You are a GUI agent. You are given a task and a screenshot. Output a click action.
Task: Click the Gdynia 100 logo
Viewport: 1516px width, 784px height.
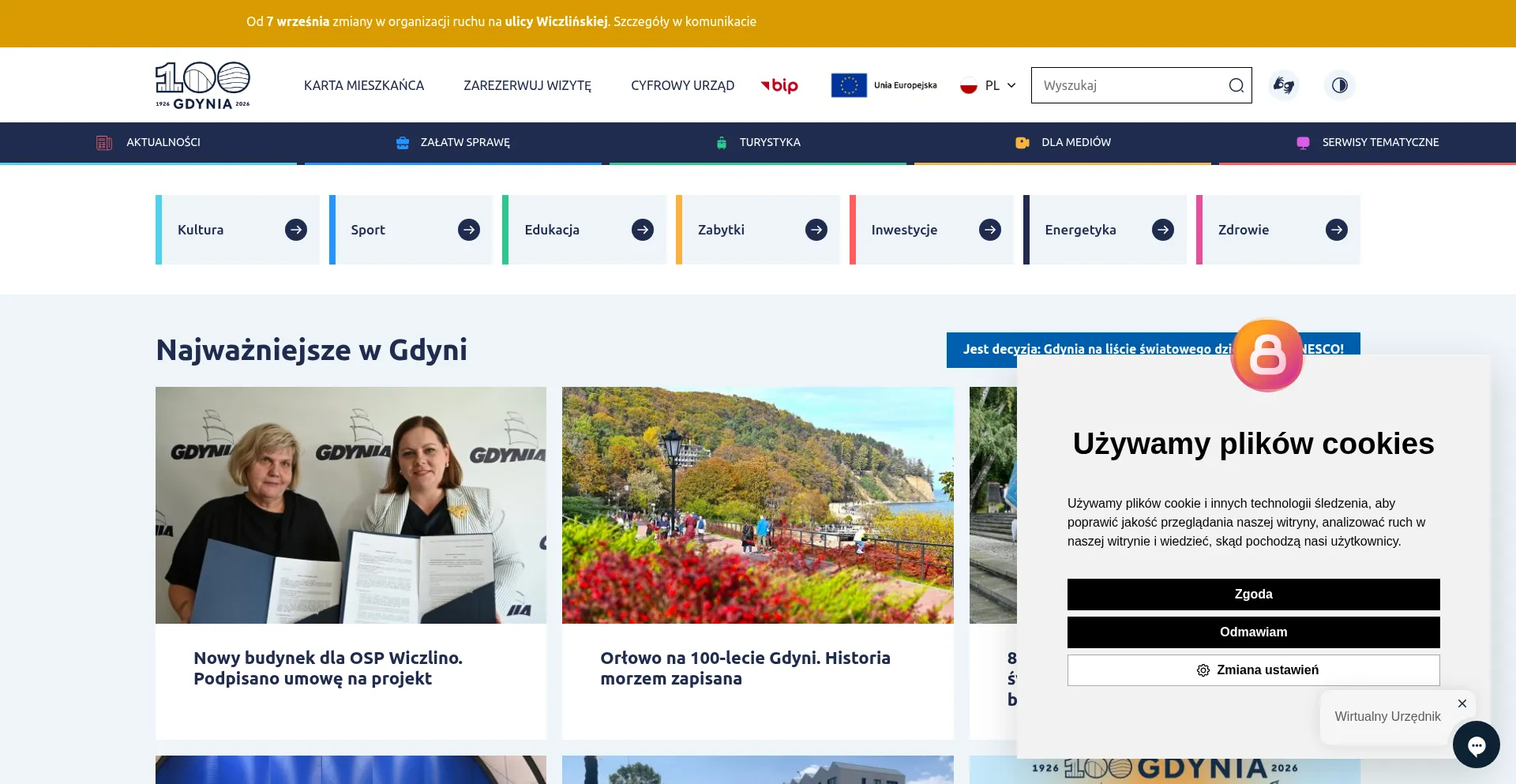point(203,85)
